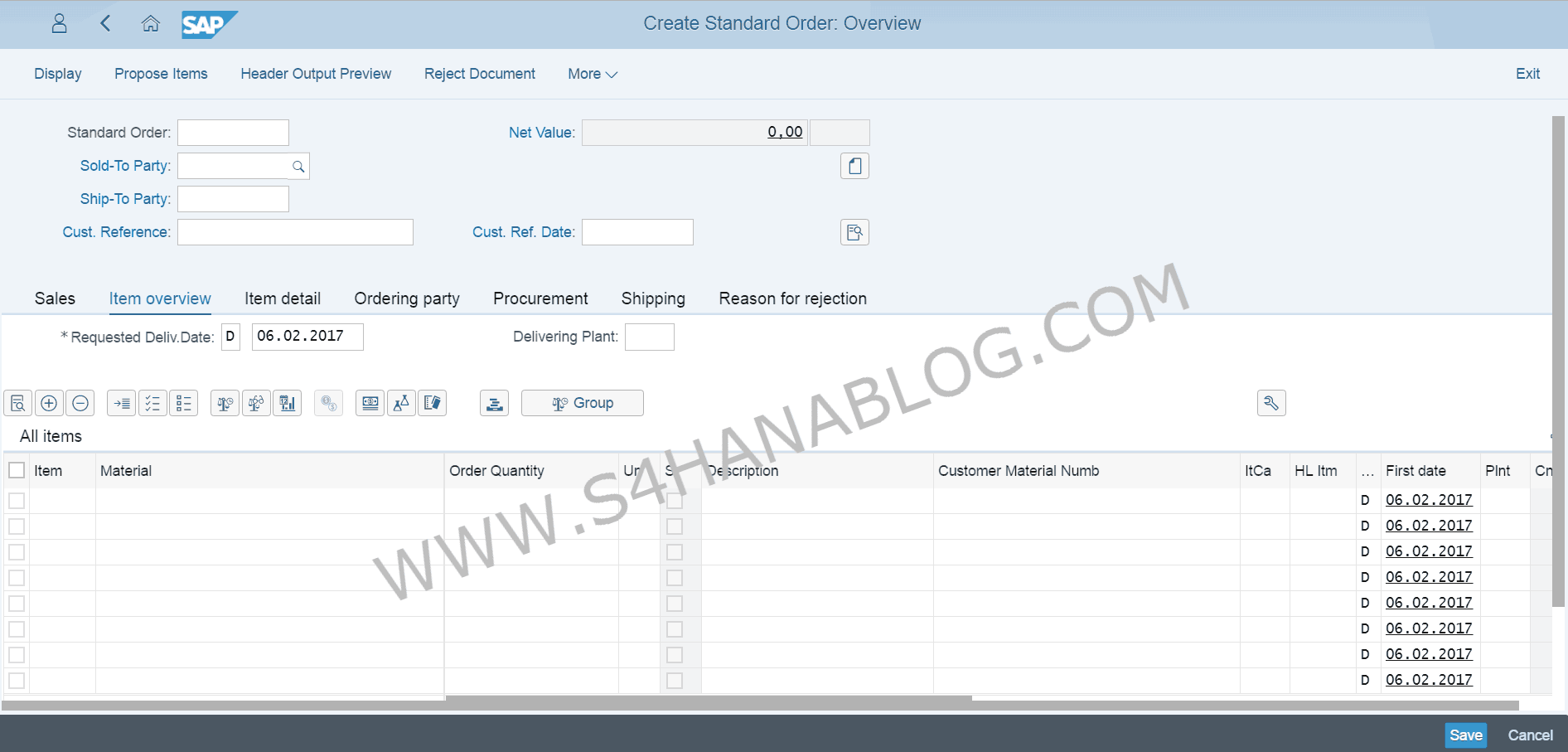This screenshot has width=1568, height=752.
Task: Add a row with the plus icon
Action: point(49,404)
